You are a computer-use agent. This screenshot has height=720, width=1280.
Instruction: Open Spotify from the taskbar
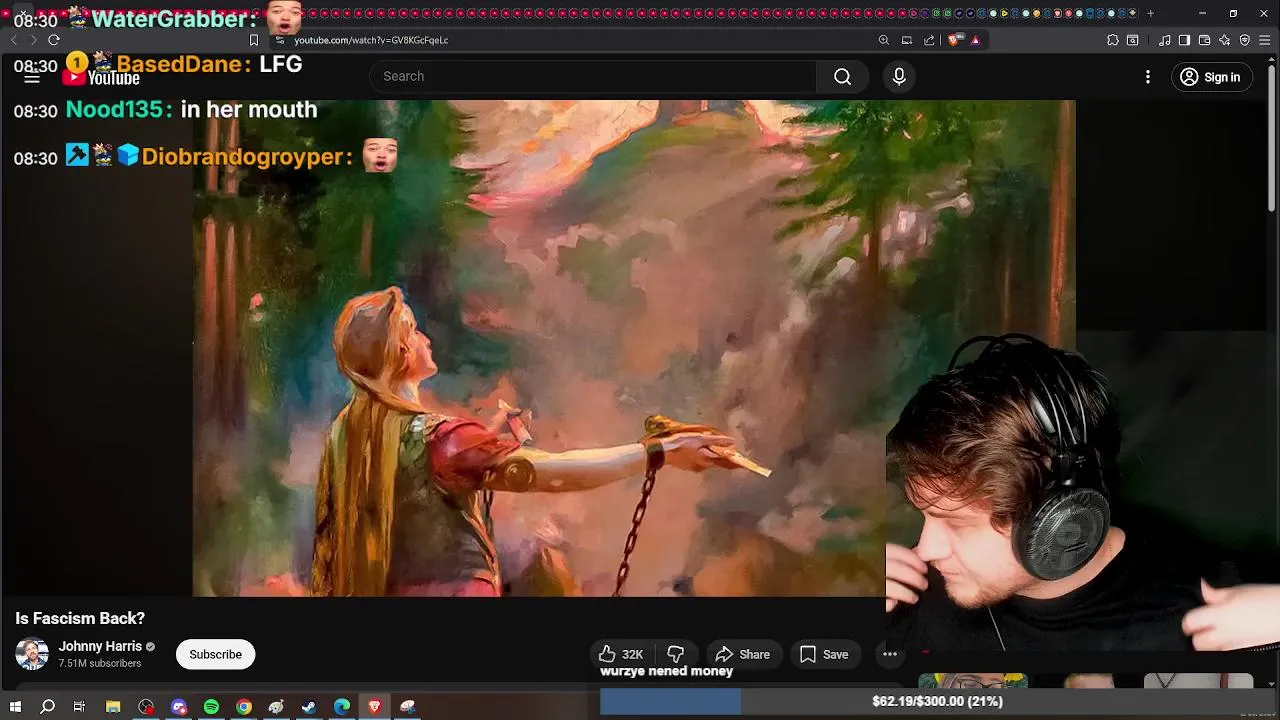click(211, 707)
